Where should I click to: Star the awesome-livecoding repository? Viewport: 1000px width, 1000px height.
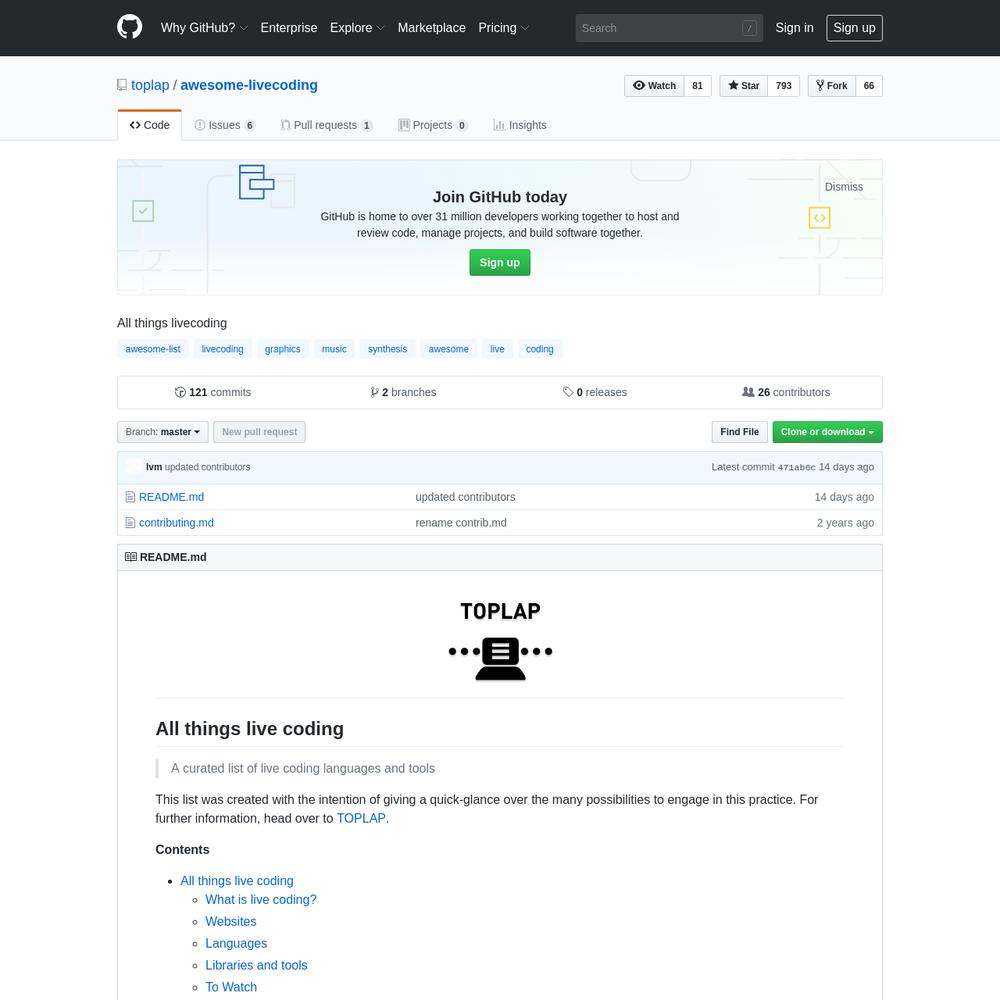[x=744, y=85]
